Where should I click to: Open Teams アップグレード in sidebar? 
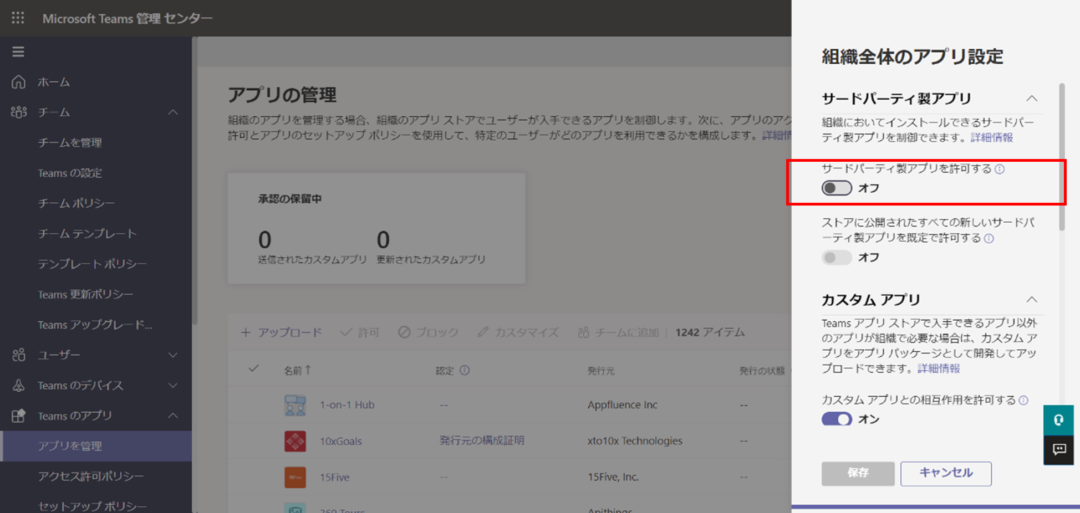point(95,324)
